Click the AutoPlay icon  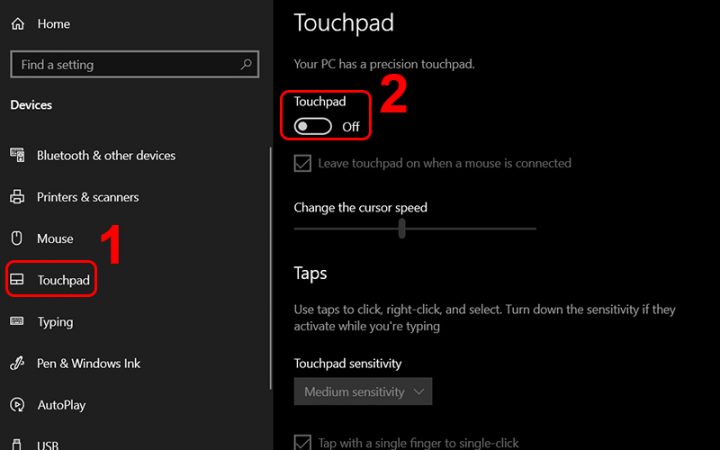point(17,406)
